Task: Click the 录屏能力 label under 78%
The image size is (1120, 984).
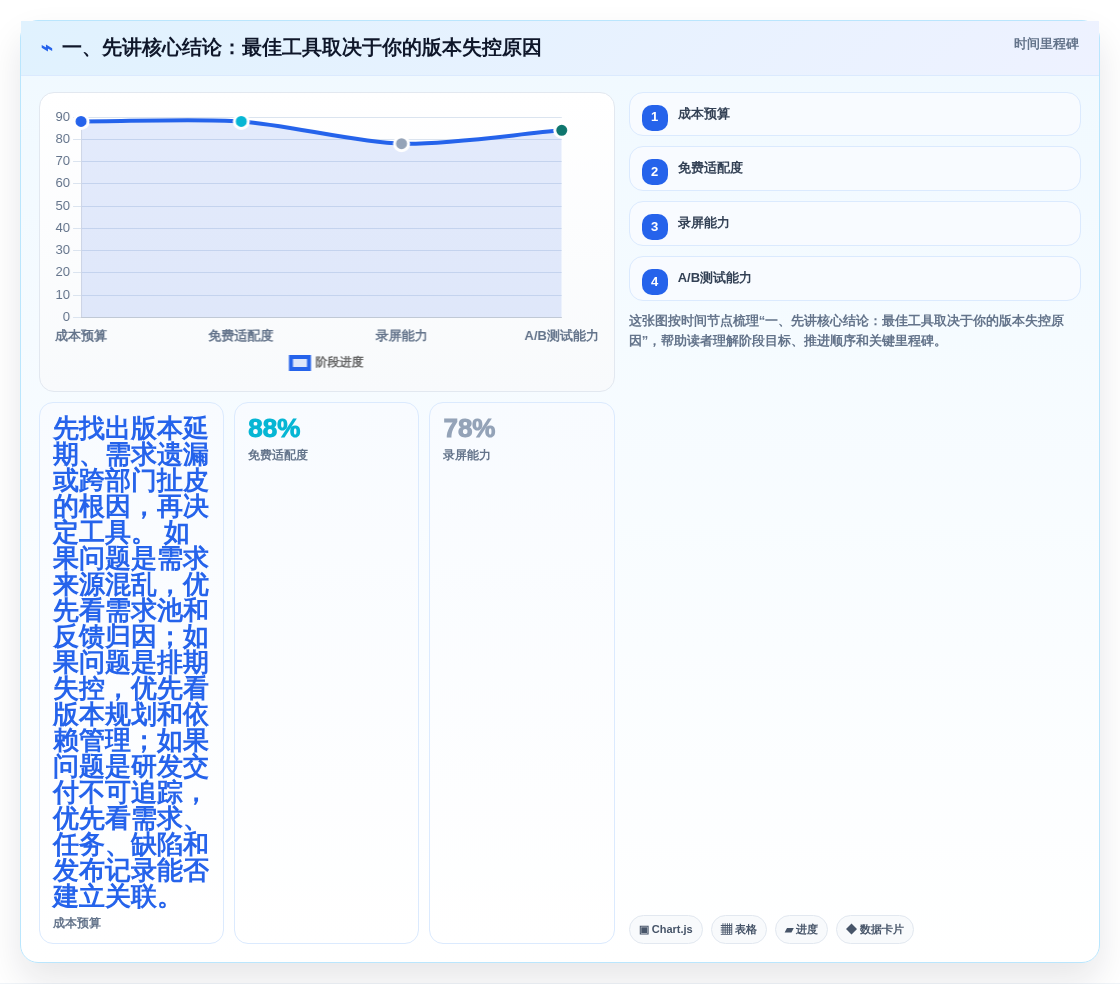Action: click(466, 455)
